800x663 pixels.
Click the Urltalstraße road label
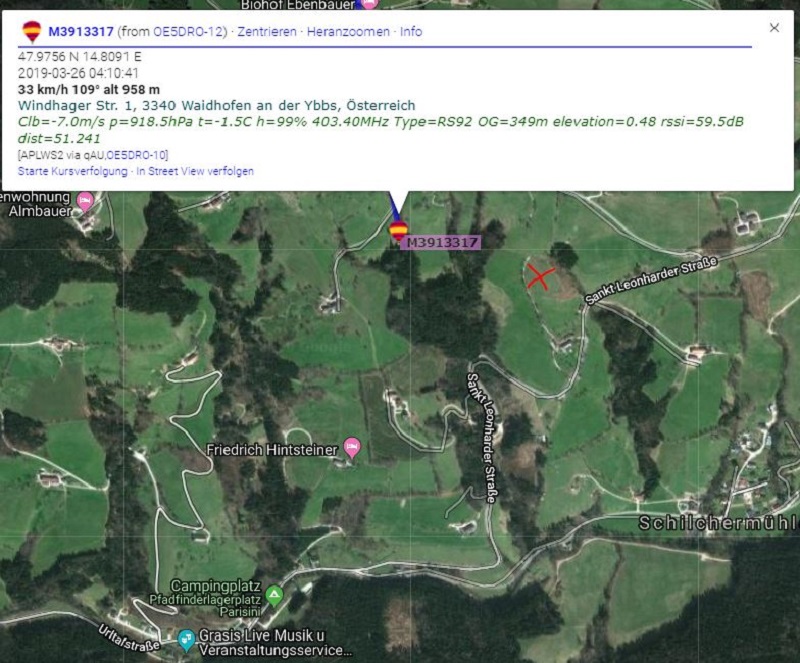tap(129, 638)
